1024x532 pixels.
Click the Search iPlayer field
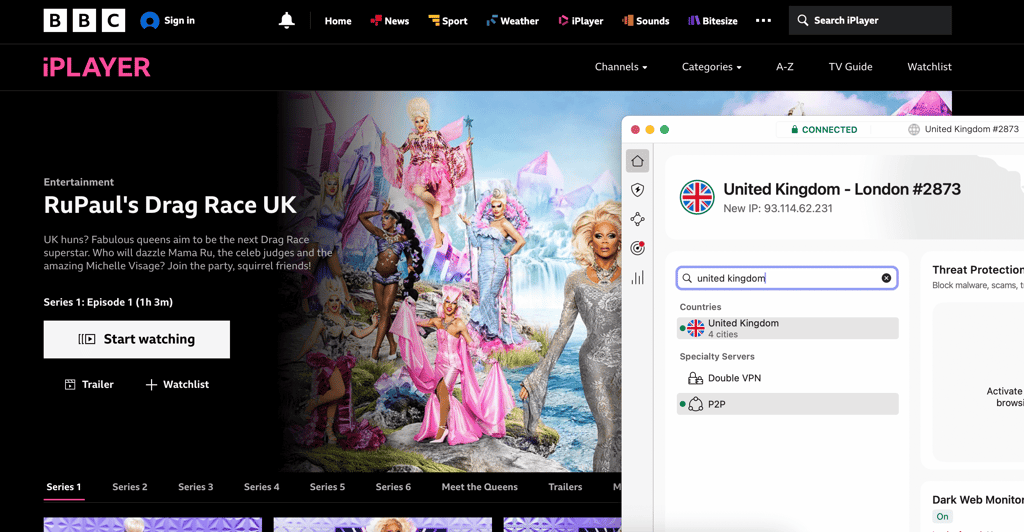tap(870, 21)
